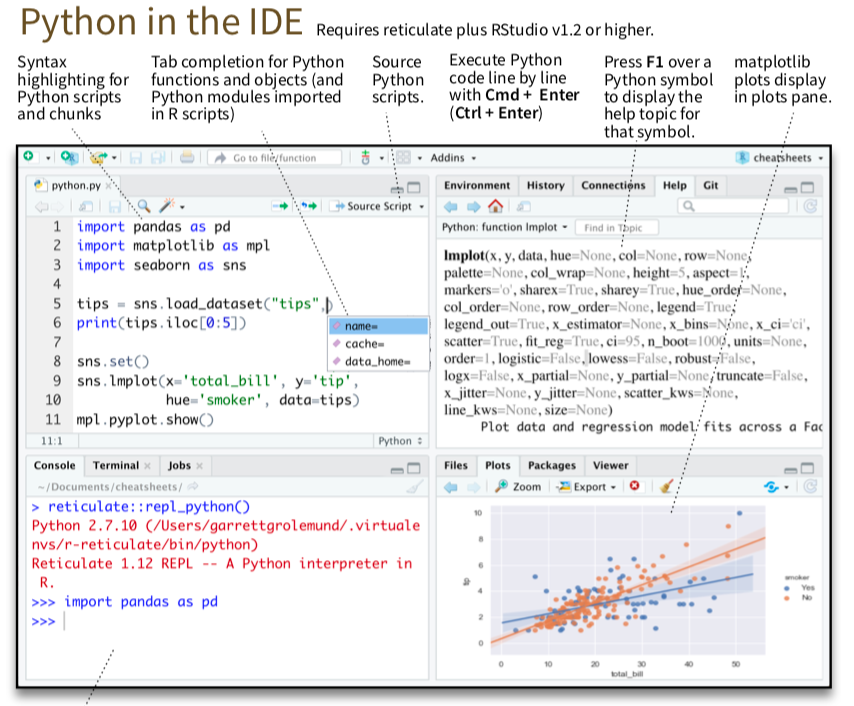Switch to the Packages tab
The width and height of the screenshot is (854, 706).
point(552,466)
